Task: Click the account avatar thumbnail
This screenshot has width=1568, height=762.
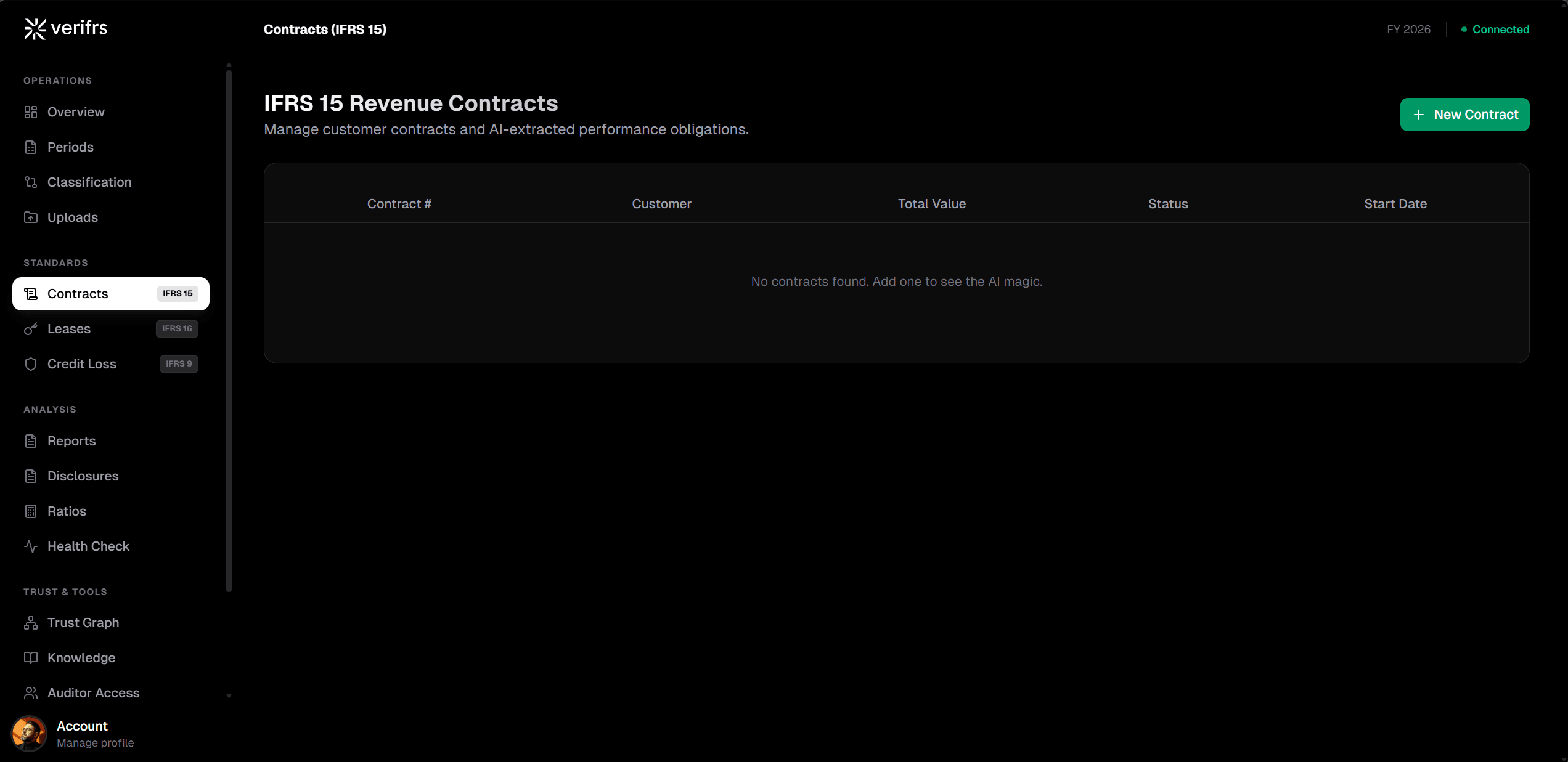Action: pyautogui.click(x=29, y=734)
